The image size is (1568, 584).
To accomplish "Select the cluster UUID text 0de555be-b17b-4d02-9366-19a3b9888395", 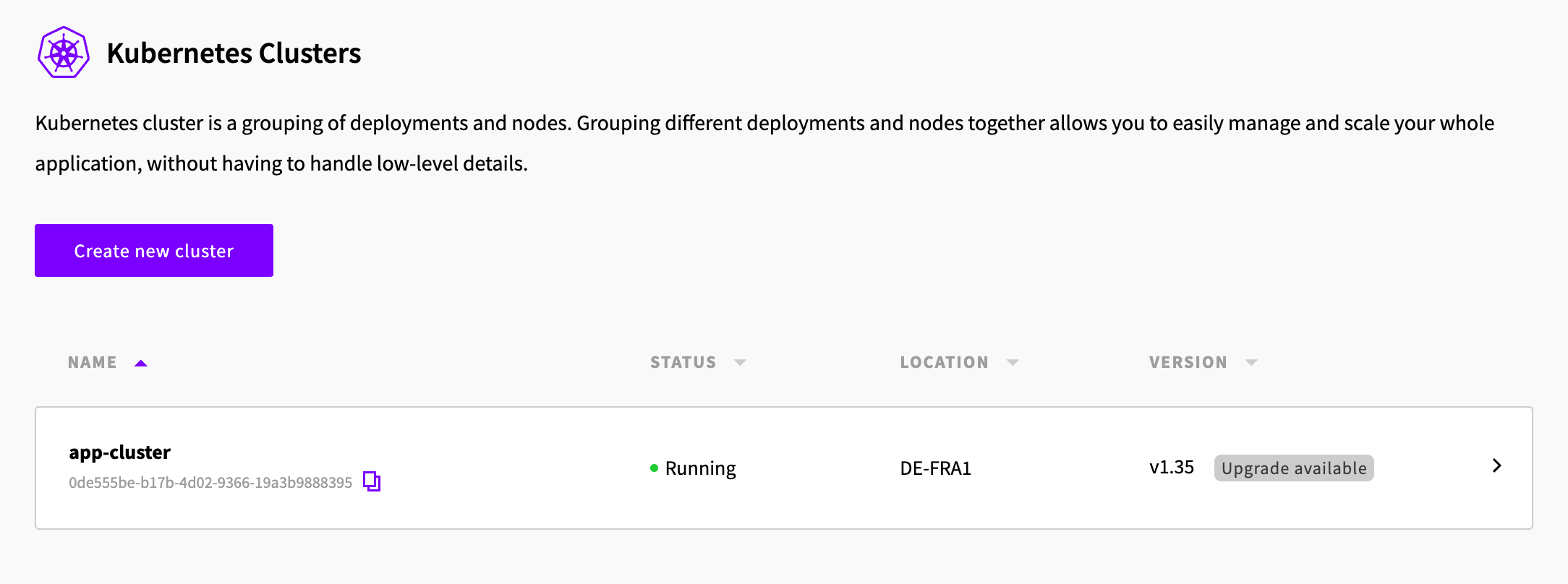I will point(210,483).
